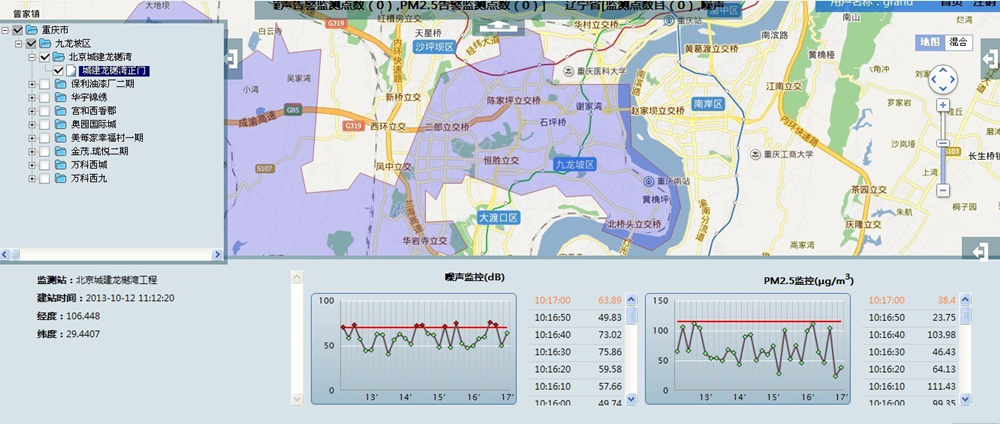Viewport: 1000px width, 424px height.
Task: Collapse the left tree panel with the exit arrow icon
Action: [x=232, y=59]
